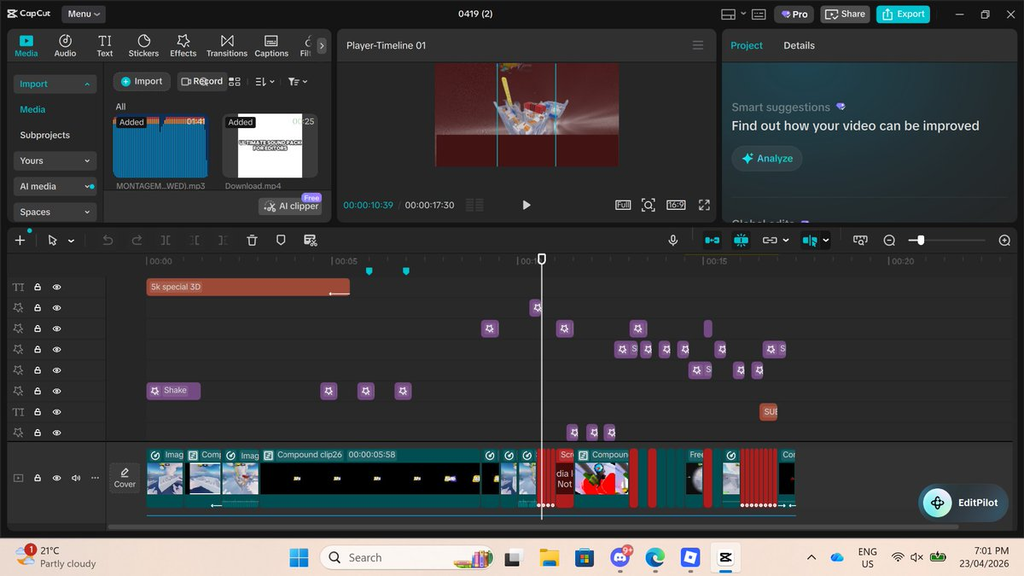
Task: Open the Transitions panel
Action: 227,46
